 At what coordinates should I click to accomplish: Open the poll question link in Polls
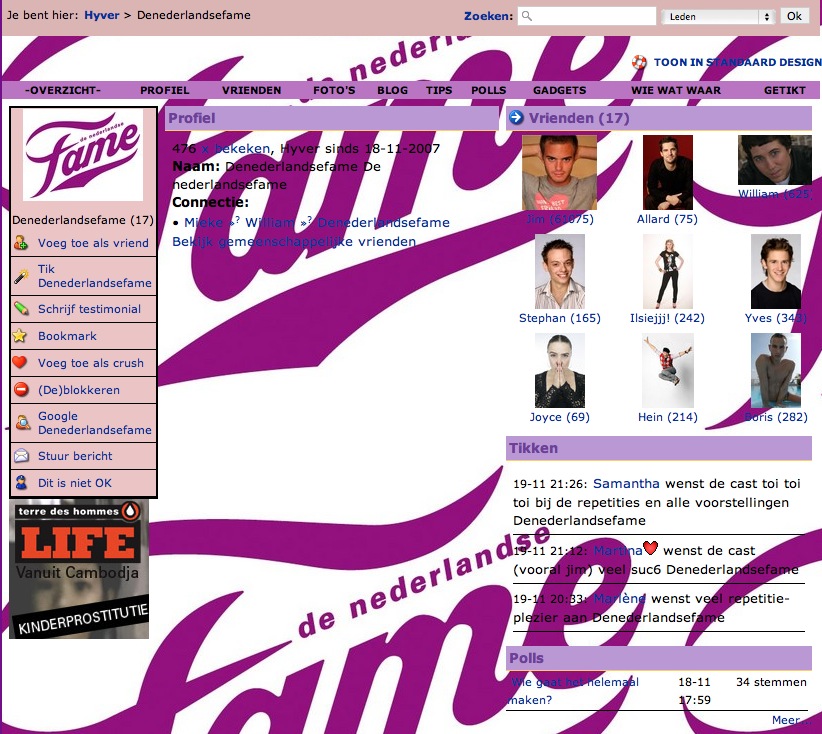tap(574, 691)
